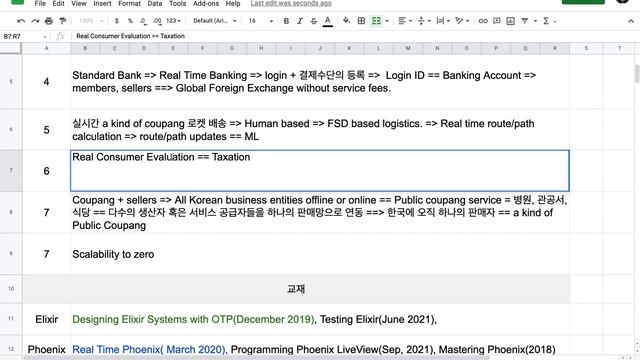The width and height of the screenshot is (640, 360).
Task: Toggle merge cells button
Action: [x=376, y=21]
